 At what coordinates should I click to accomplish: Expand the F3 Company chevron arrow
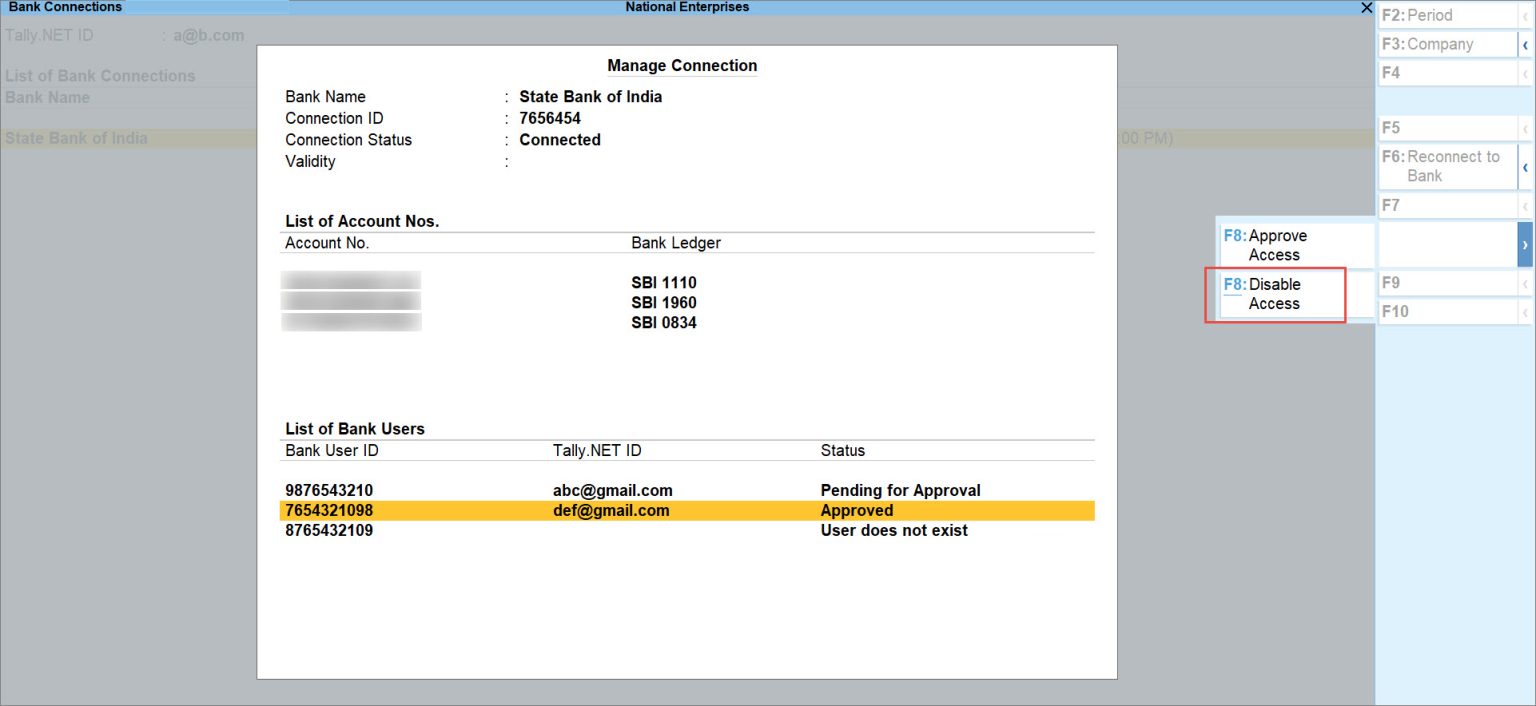(1525, 45)
